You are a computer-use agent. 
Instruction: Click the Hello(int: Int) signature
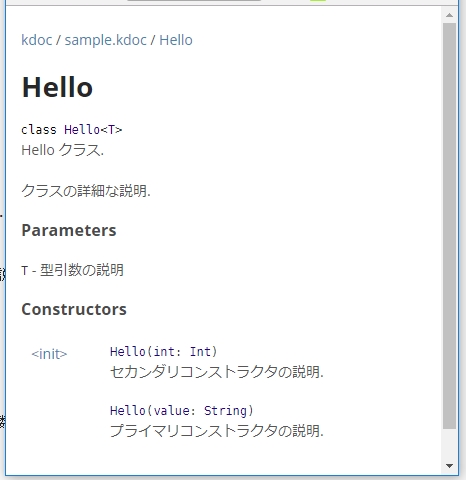164,352
